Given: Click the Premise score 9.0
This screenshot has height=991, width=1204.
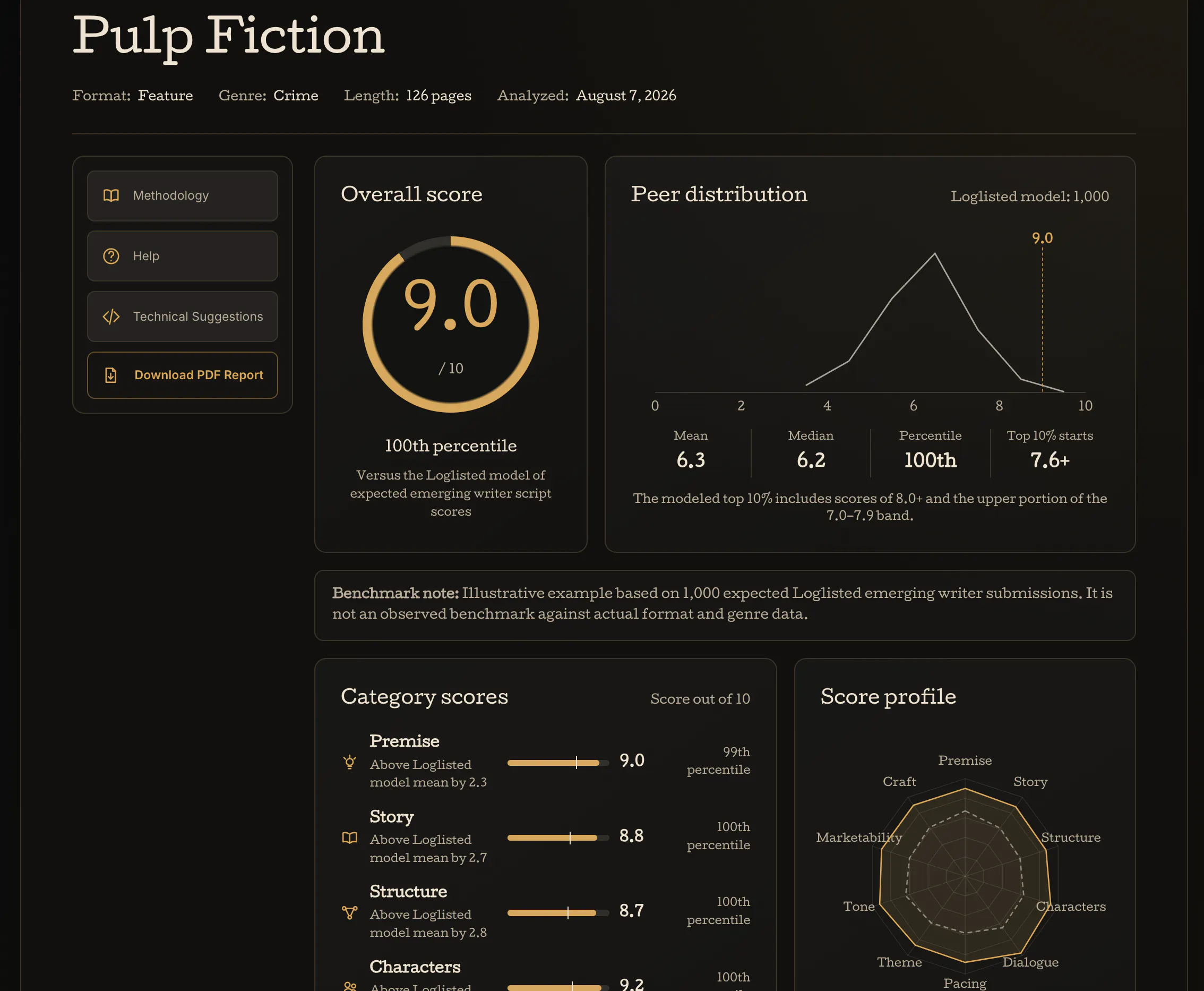Looking at the screenshot, I should [x=632, y=761].
